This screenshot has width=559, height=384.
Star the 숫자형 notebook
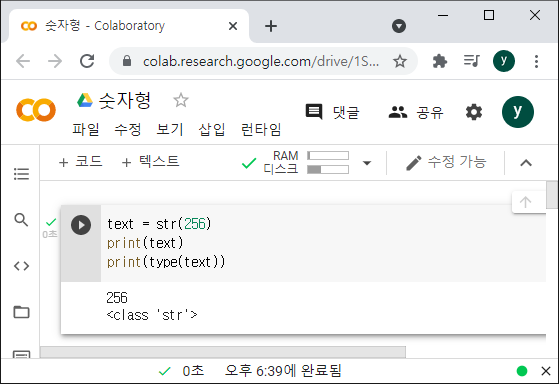point(181,100)
